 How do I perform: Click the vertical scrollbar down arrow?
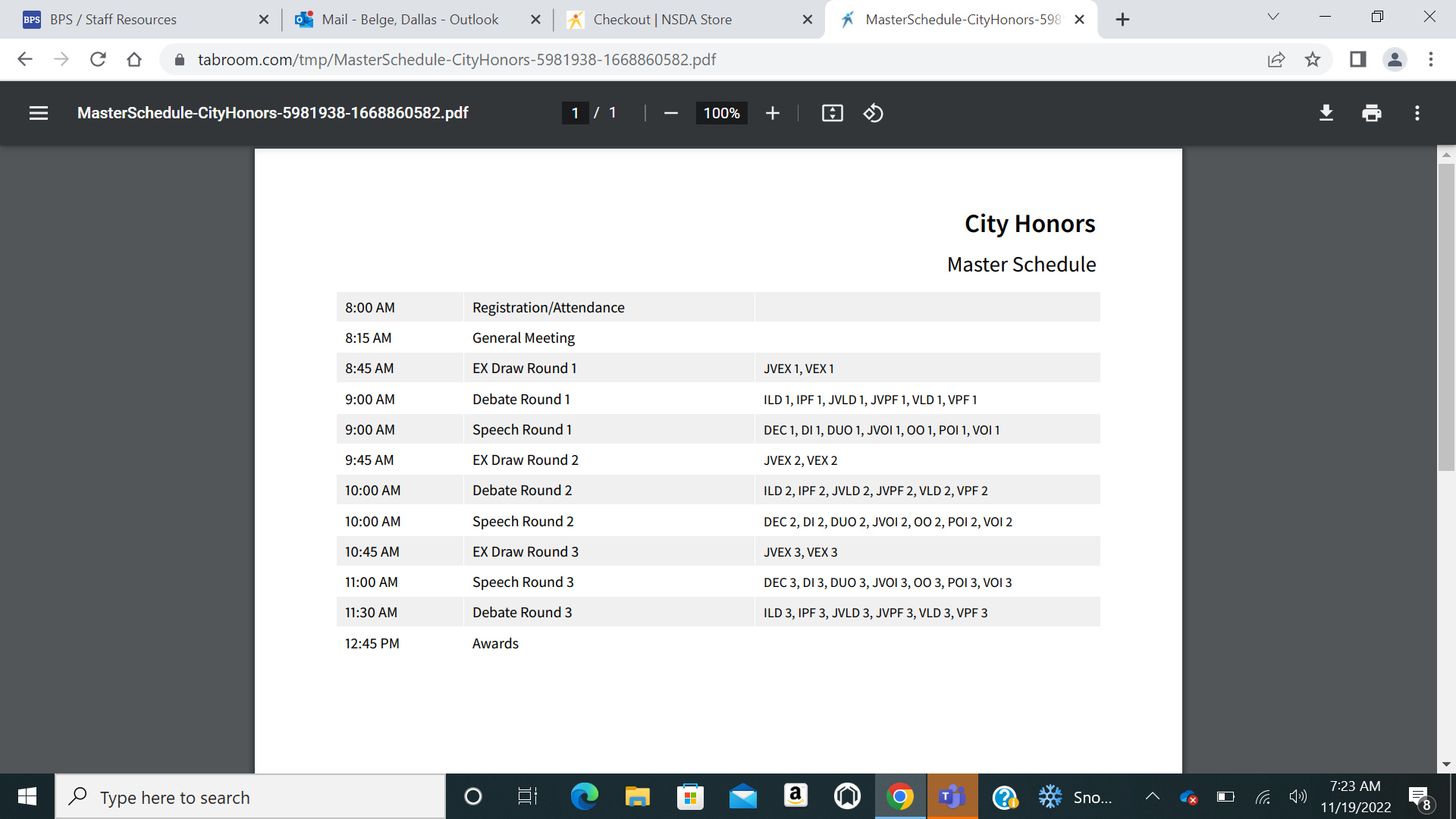point(1446,764)
